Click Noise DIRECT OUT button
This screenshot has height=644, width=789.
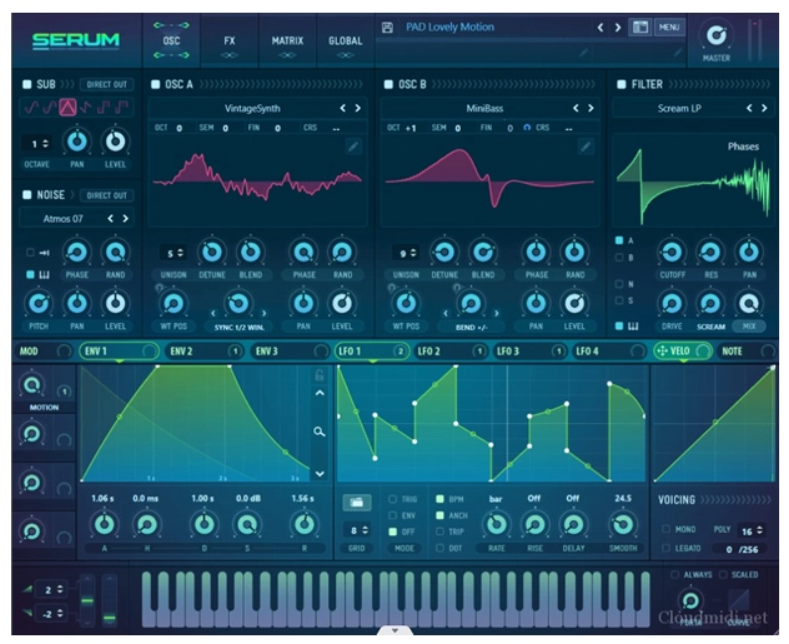(x=107, y=195)
